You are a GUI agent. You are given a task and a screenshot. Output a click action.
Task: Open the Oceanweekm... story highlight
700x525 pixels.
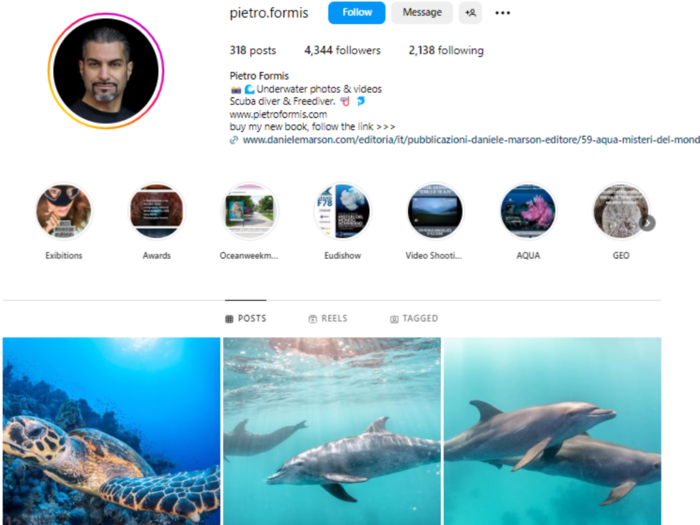pyautogui.click(x=250, y=211)
